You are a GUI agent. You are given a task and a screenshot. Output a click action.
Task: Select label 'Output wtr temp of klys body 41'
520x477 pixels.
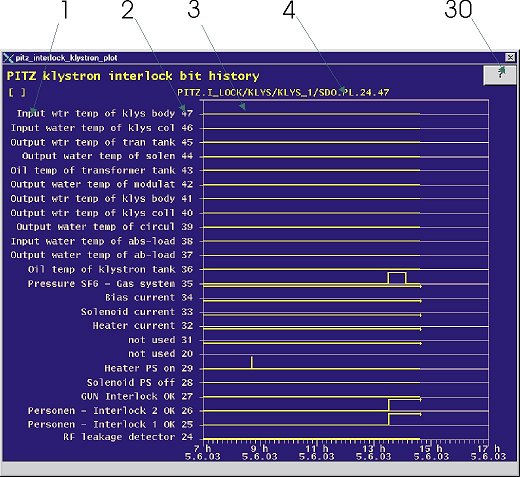tap(102, 199)
